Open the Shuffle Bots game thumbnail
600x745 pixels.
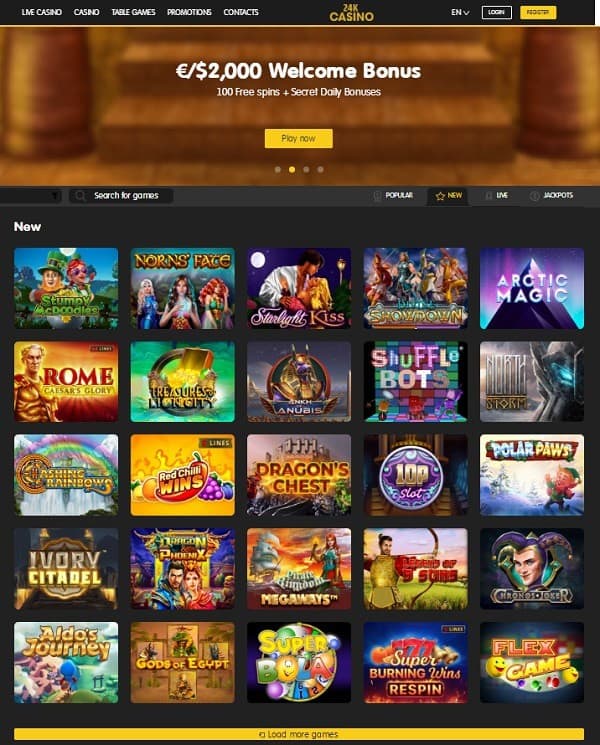(x=415, y=381)
